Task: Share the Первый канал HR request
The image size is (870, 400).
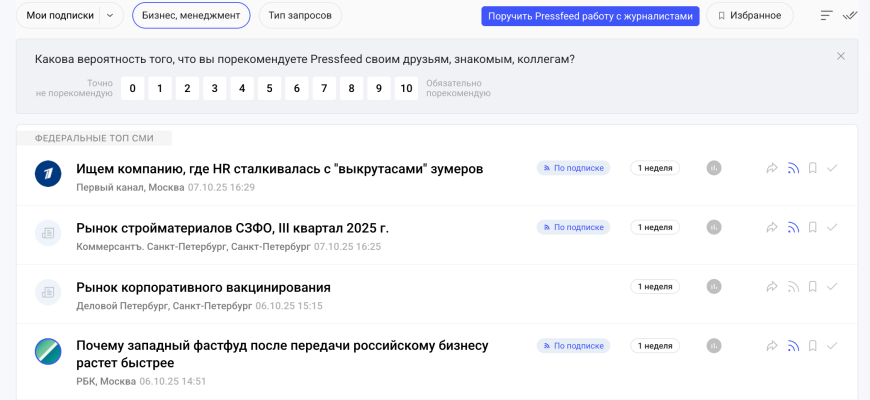Action: (x=772, y=168)
